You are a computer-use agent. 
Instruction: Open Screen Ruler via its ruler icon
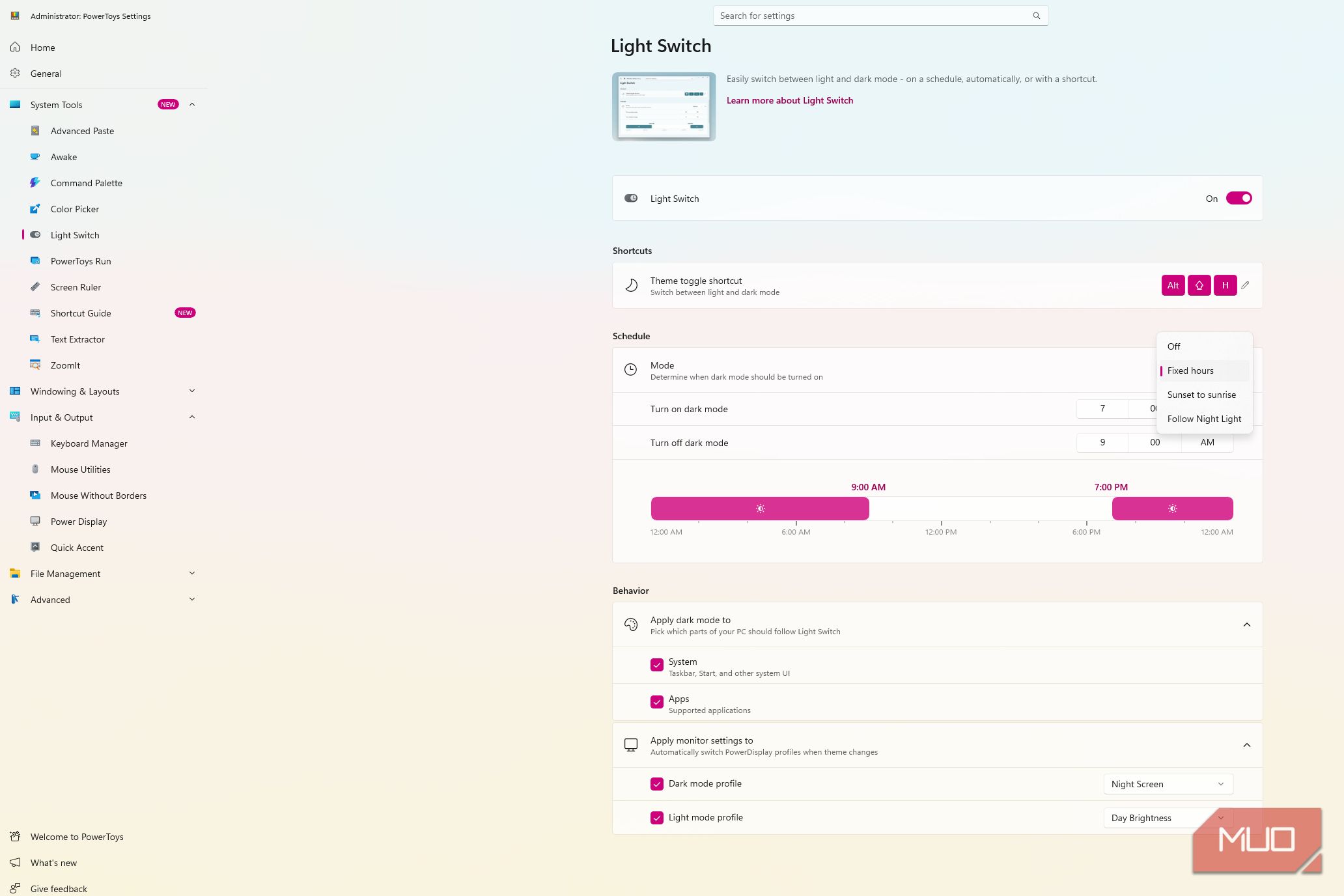[x=35, y=287]
